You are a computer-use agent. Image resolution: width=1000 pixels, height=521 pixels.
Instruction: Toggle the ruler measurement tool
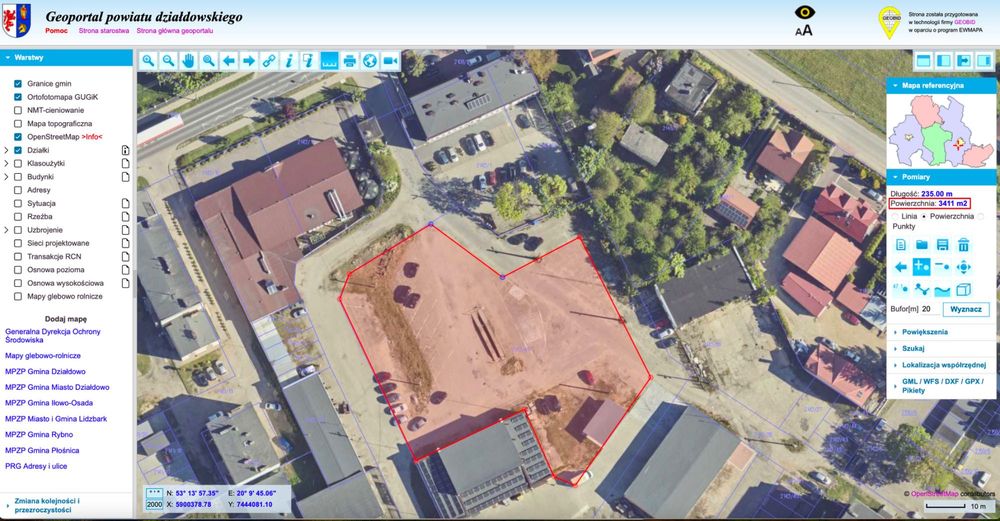[x=329, y=61]
